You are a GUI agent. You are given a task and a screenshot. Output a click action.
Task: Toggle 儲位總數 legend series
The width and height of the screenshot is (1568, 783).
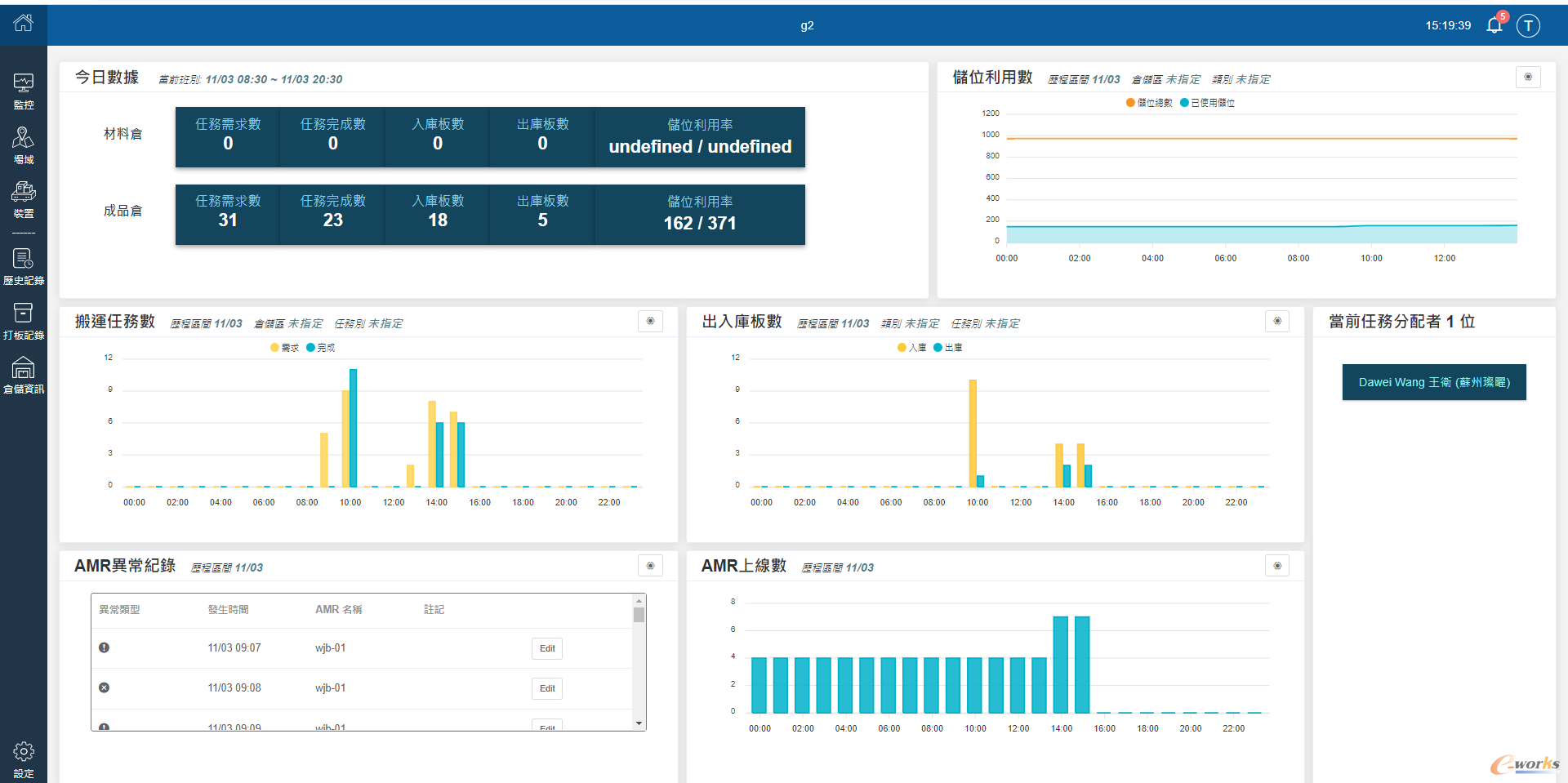click(x=1149, y=103)
